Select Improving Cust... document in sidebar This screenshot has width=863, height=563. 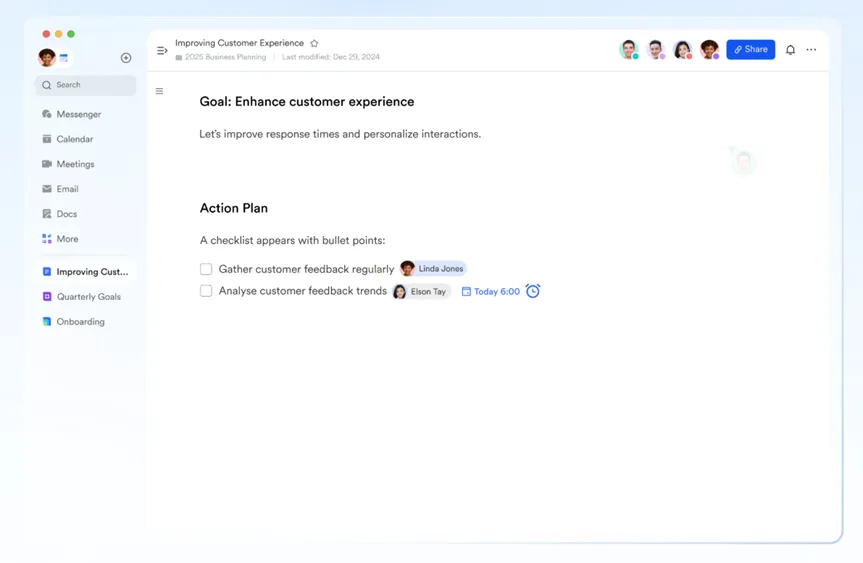(86, 272)
